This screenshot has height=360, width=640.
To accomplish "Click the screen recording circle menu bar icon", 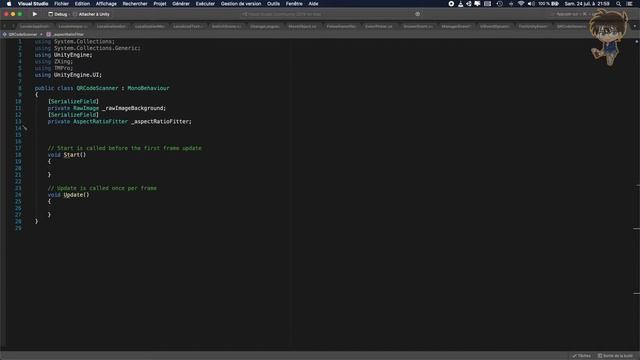I will (x=451, y=4).
